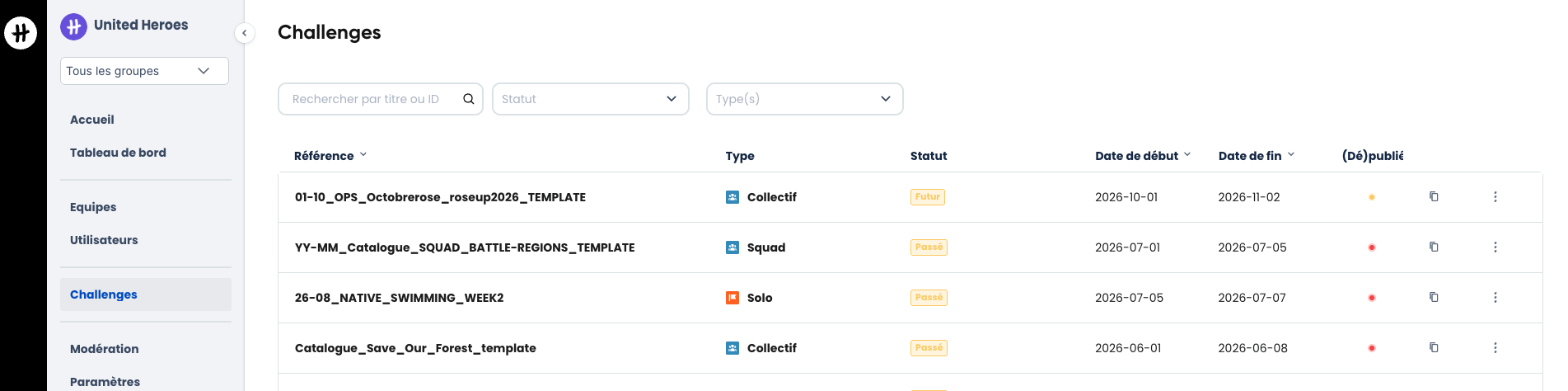Image resolution: width=1568 pixels, height=391 pixels.
Task: Open challenge 01-10_OPS_Octobrerose_roseup2026_TEMPLATE
Action: pos(440,197)
